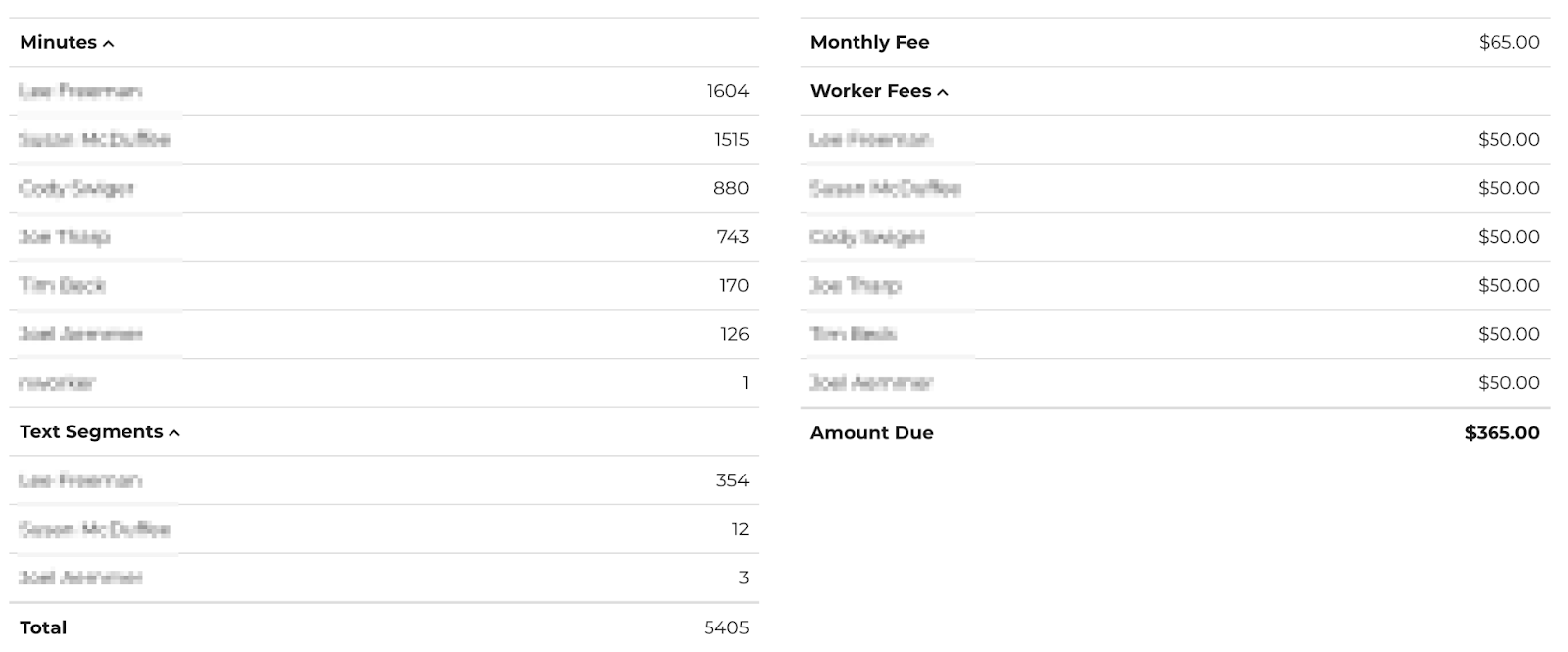Click the Worker Fees heading
1568x652 pixels.
[x=870, y=91]
